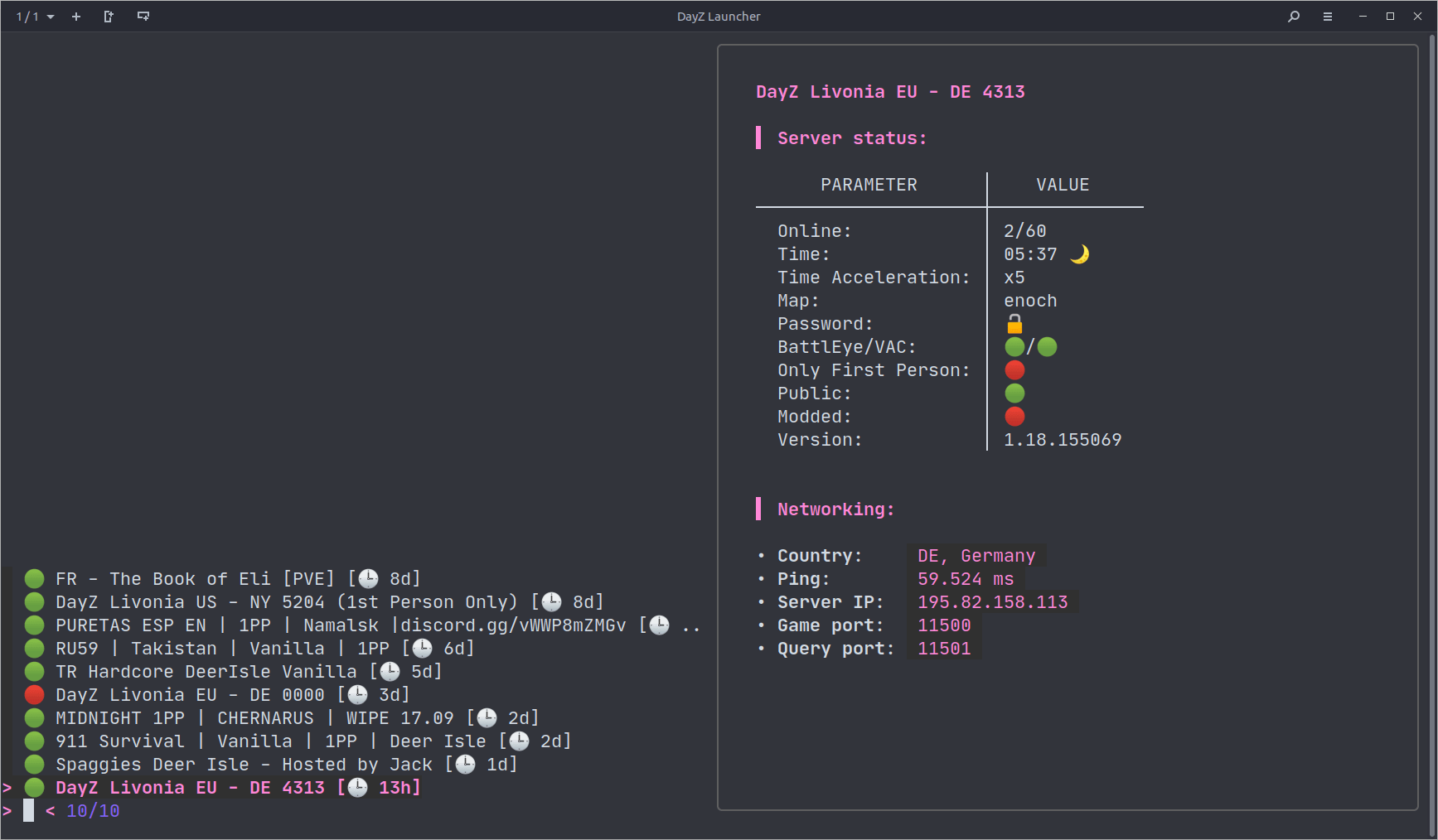Viewport: 1438px width, 840px height.
Task: Open the hamburger menu
Action: coord(1328,17)
